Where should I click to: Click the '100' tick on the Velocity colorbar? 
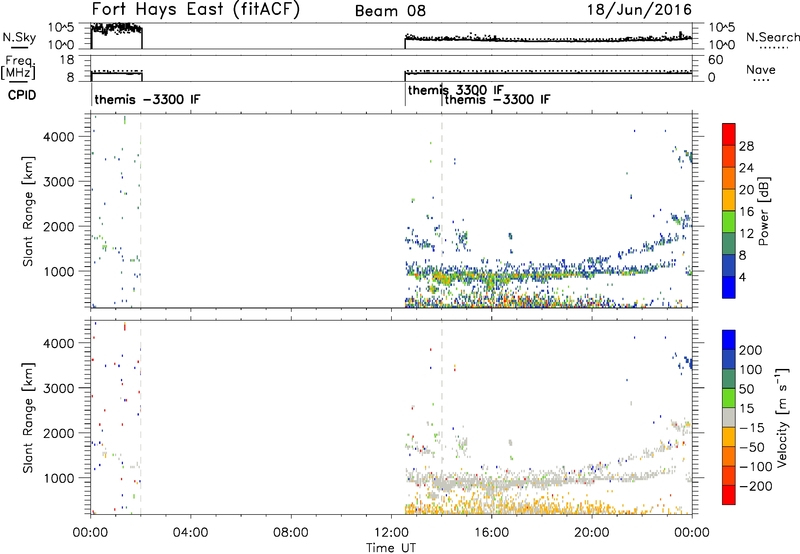coord(751,370)
